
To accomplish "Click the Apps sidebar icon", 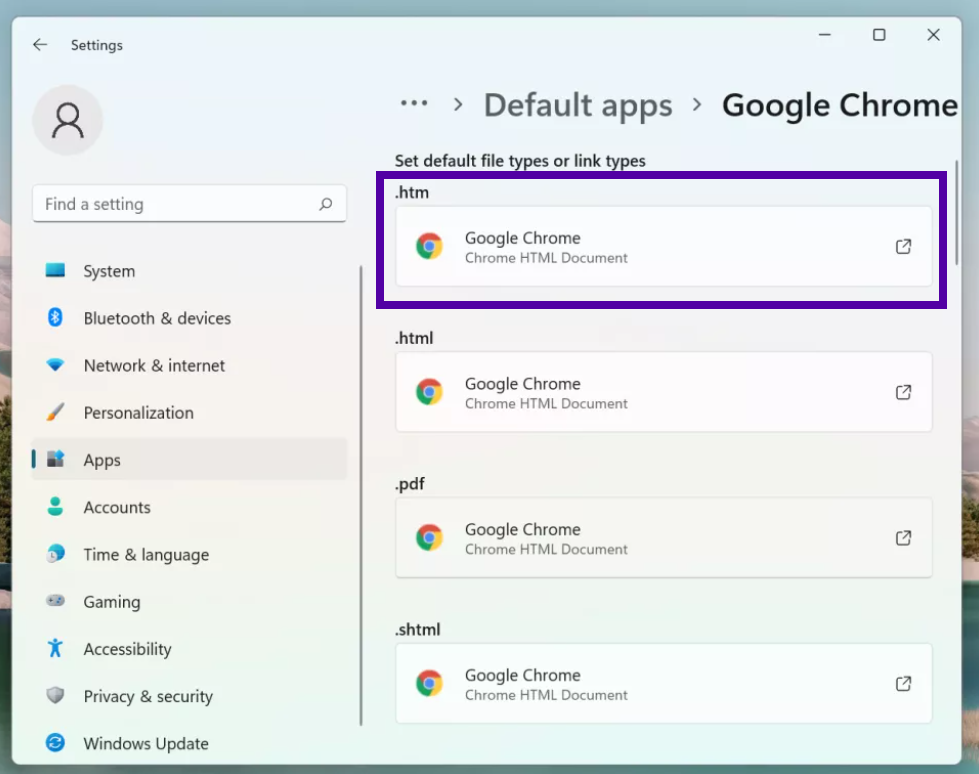I will [55, 459].
